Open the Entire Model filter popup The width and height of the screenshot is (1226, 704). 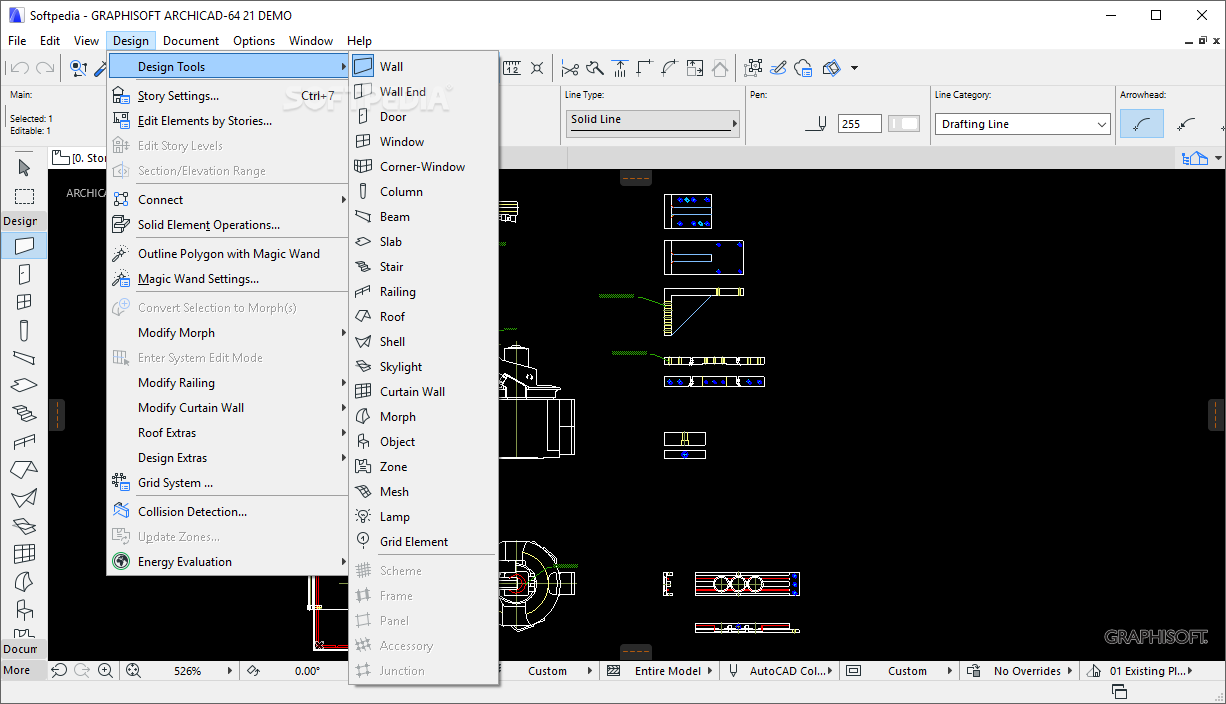[674, 671]
